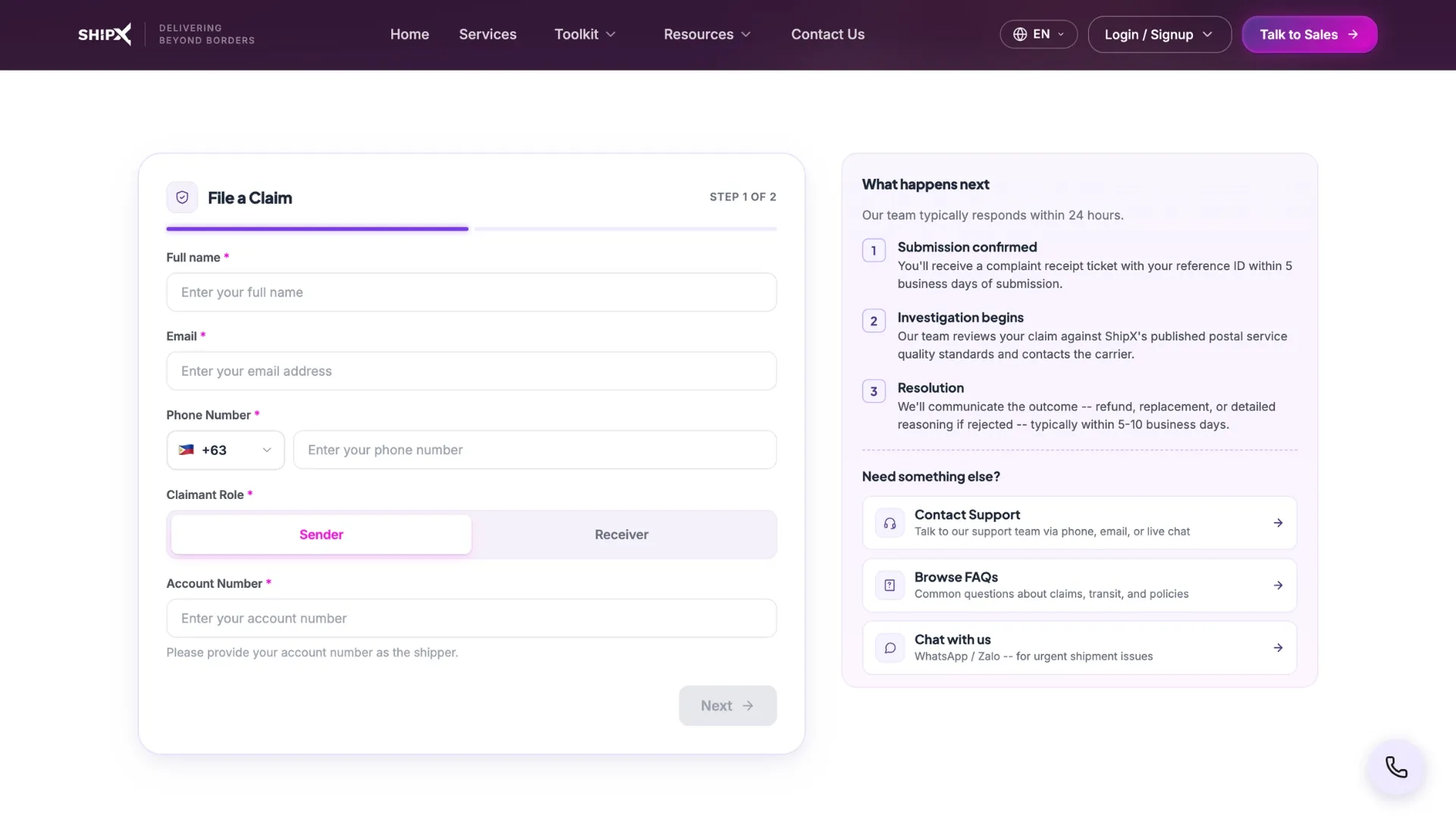Click the ShipX logo
Screen dimensions: 1456x819
pyautogui.click(x=105, y=34)
